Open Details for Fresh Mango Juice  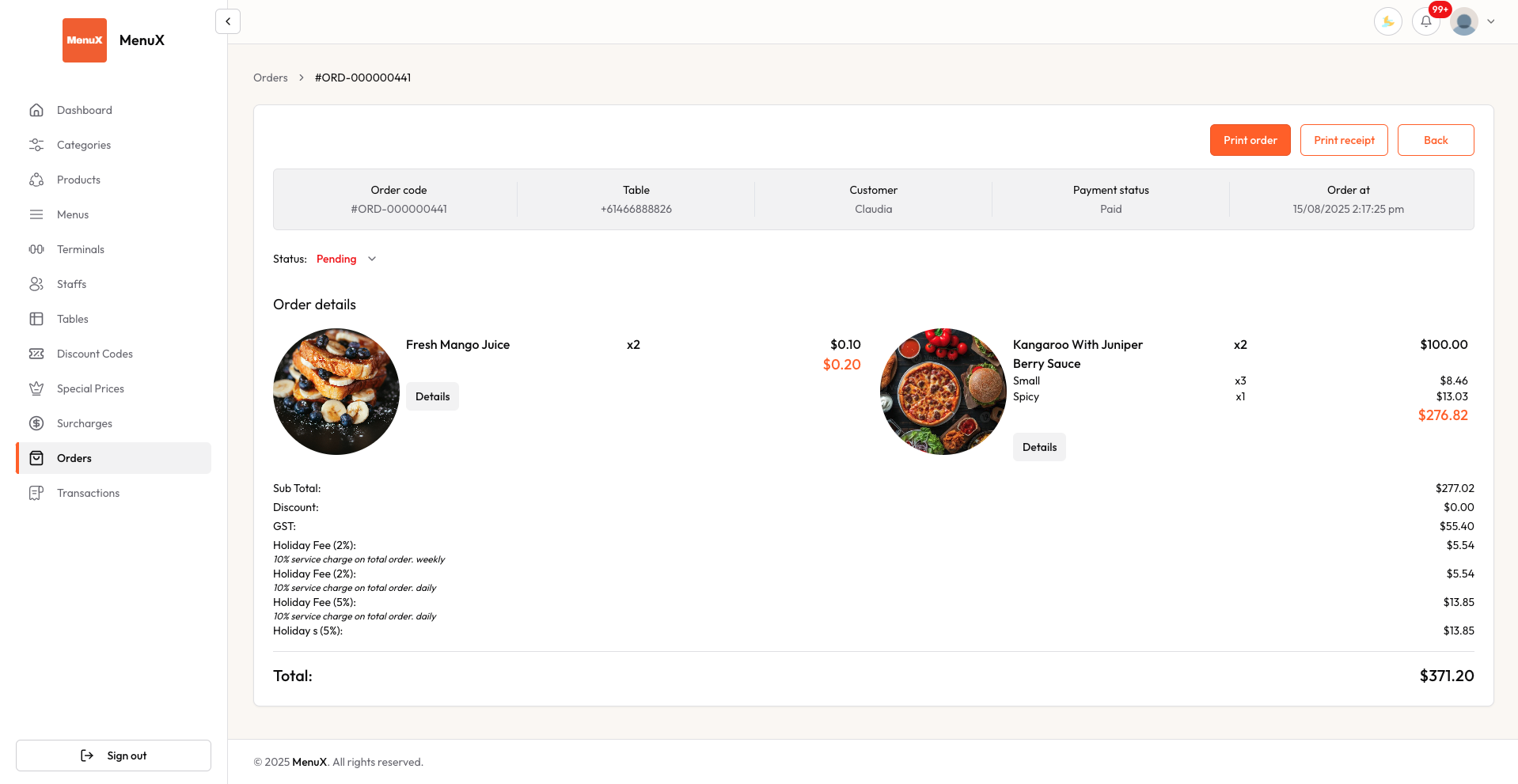point(432,396)
